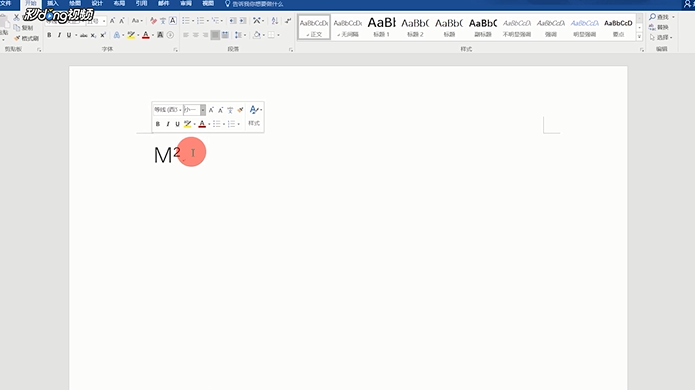This screenshot has height=390, width=695.
Task: Align text right in the ribbon
Action: [x=205, y=35]
